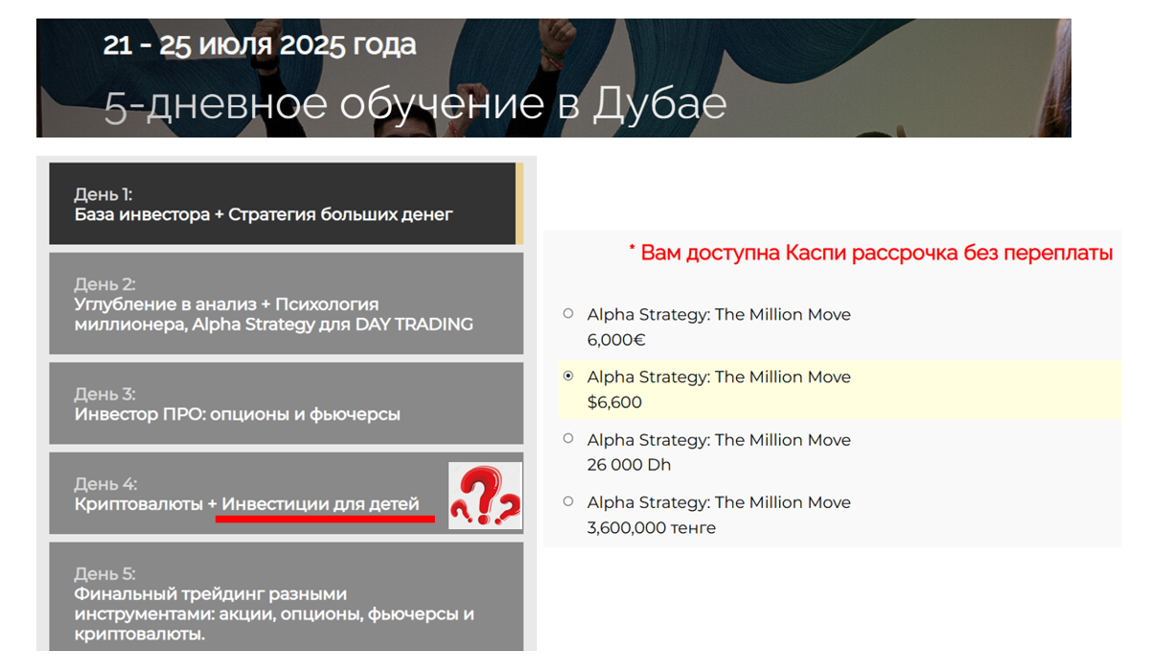The width and height of the screenshot is (1163, 657).
Task: Select the 3,600,000 тенге radio option
Action: [568, 501]
